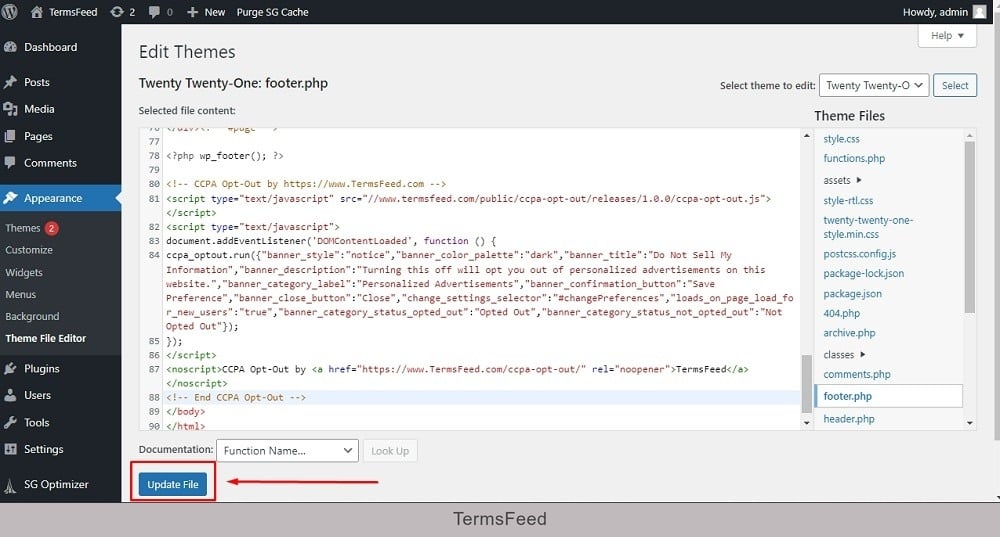Click the Plugins plug icon
The width and height of the screenshot is (1000, 537).
pyautogui.click(x=10, y=369)
